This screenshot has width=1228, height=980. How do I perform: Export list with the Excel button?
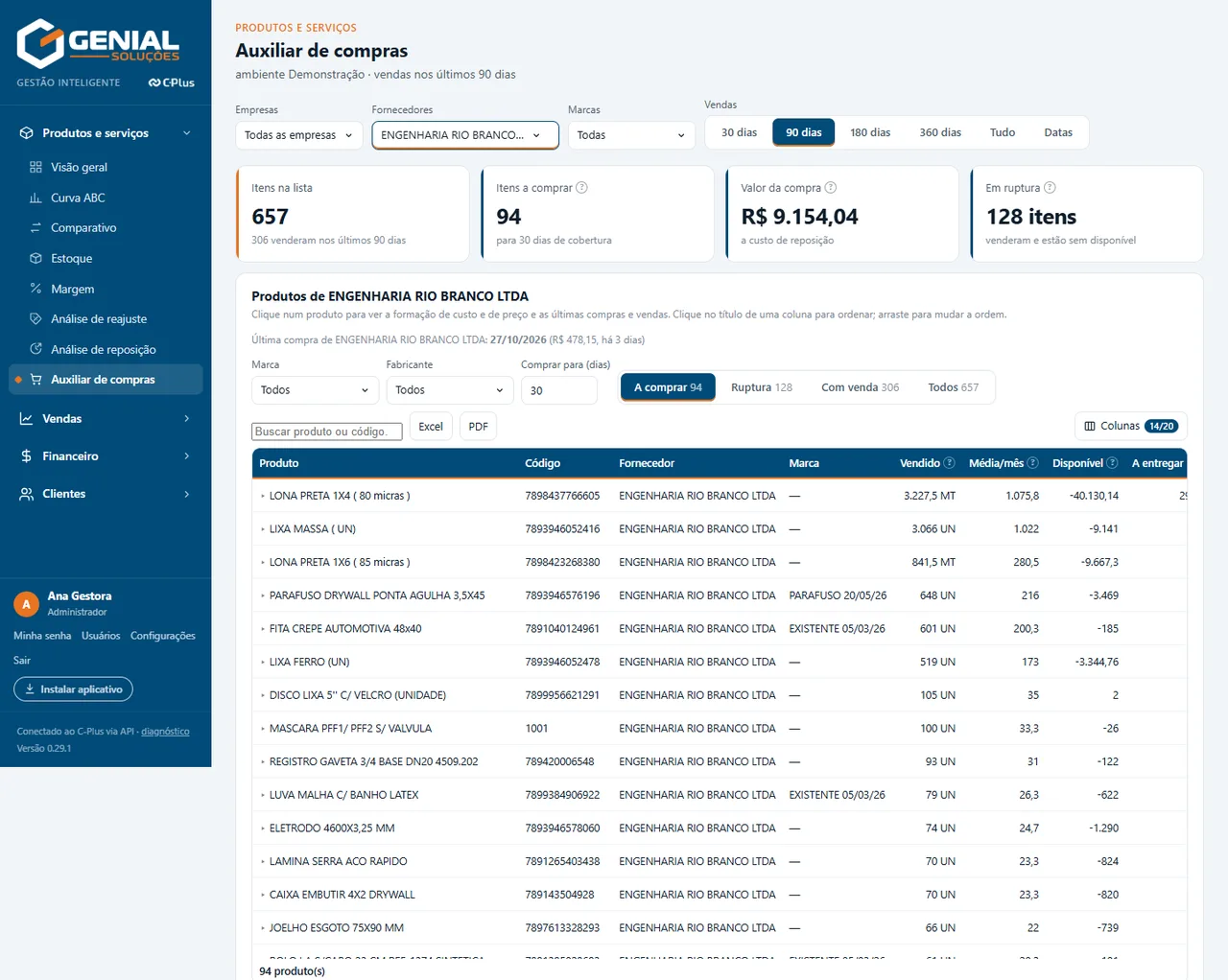click(x=431, y=427)
